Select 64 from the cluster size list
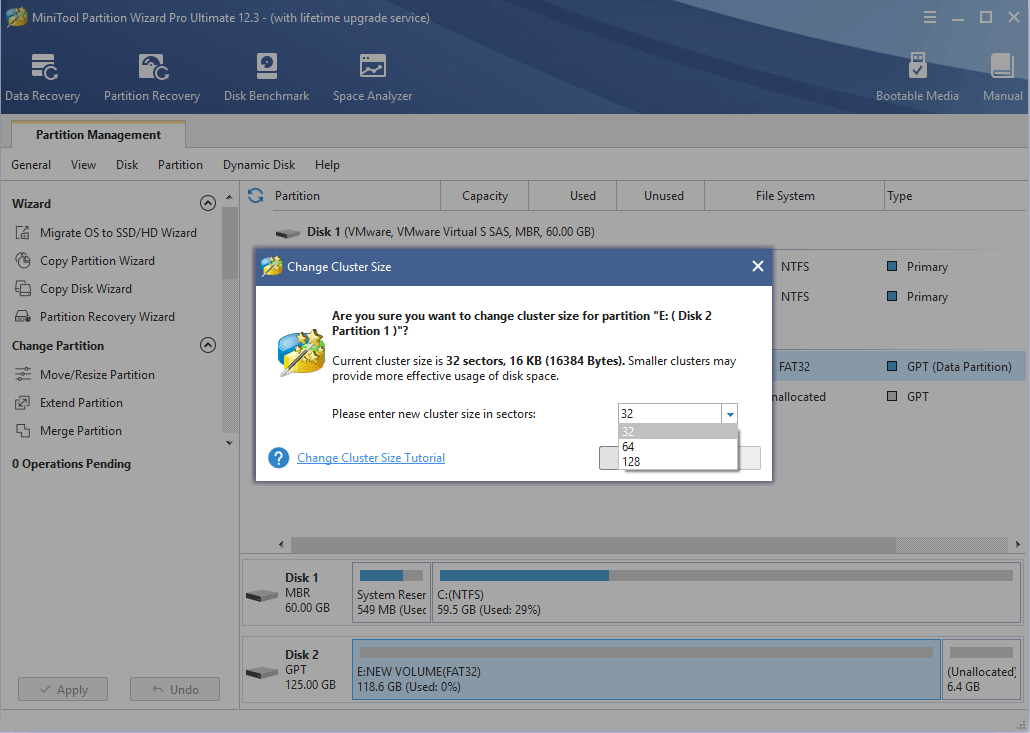The height and width of the screenshot is (733, 1030). tap(629, 447)
